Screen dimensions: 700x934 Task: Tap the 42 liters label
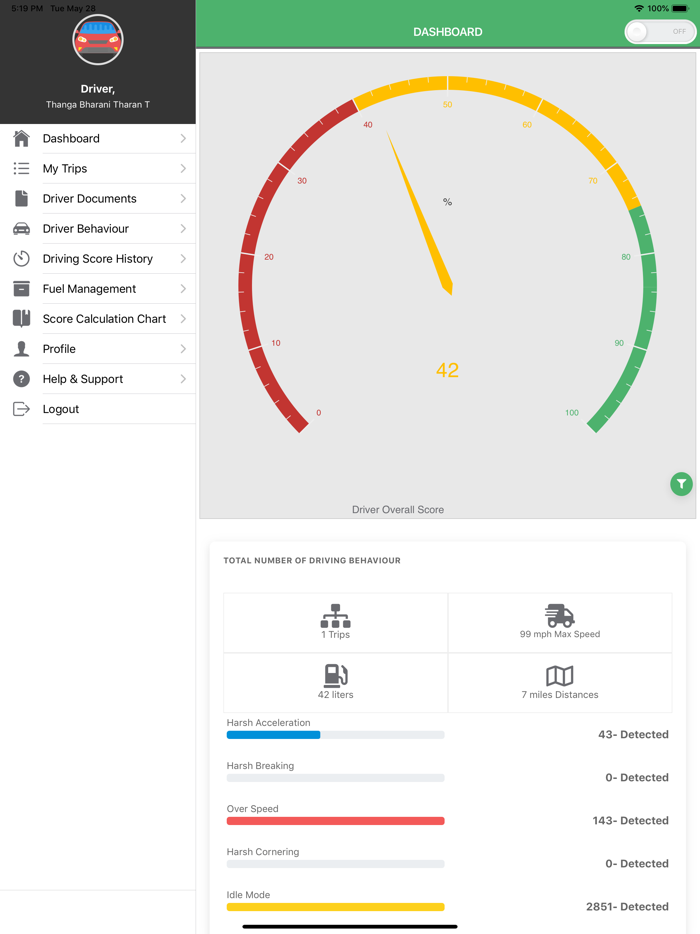click(335, 695)
